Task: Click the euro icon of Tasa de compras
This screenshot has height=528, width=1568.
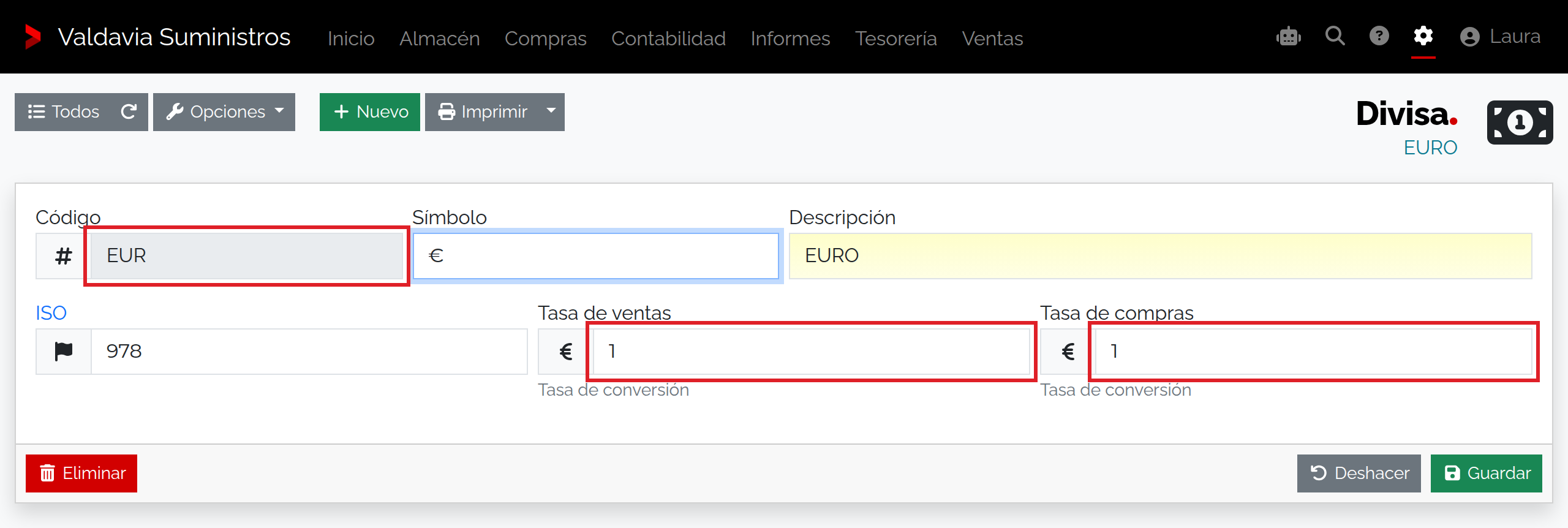Action: [1068, 352]
